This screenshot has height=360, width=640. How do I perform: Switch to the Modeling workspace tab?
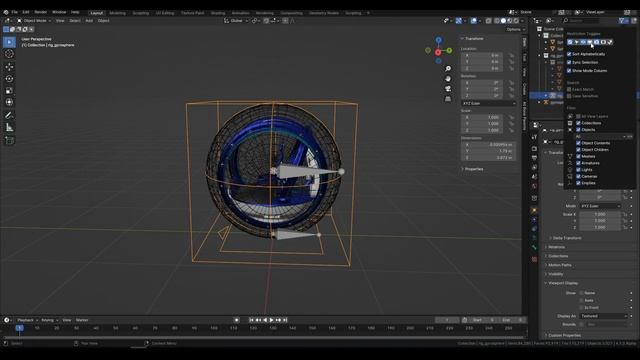click(118, 13)
